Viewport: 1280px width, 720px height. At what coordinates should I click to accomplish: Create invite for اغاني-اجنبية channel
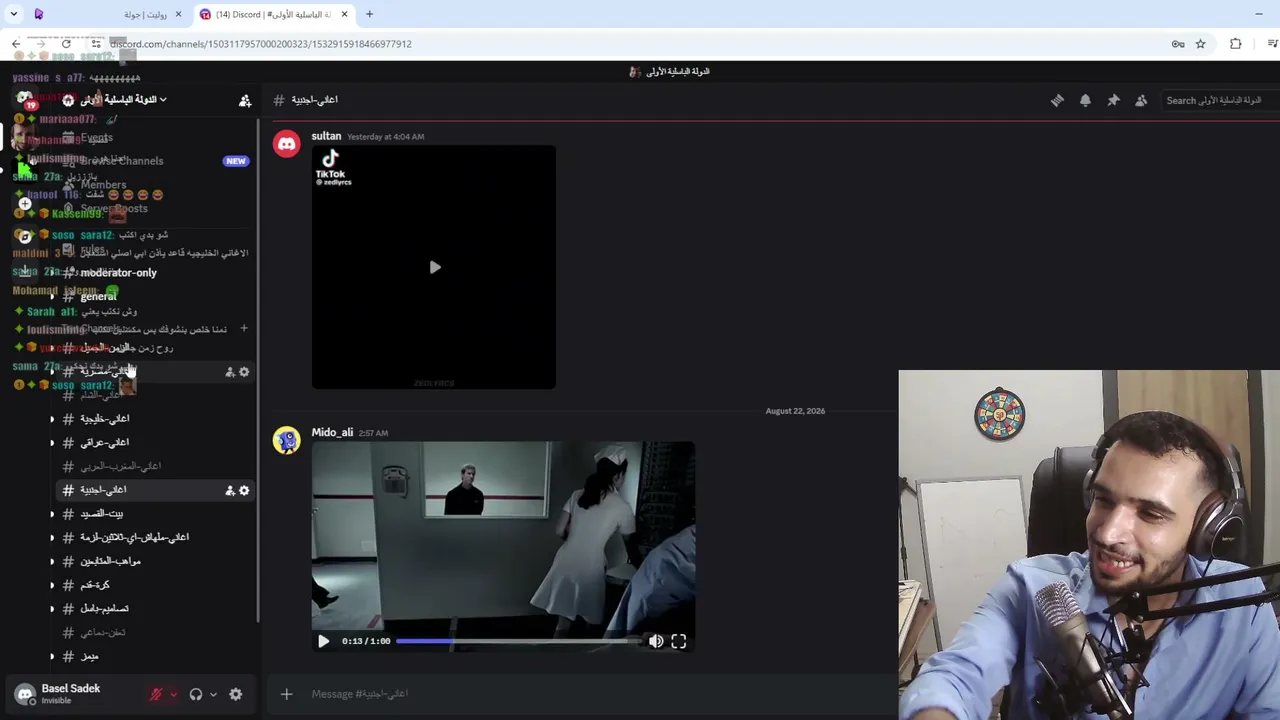[x=230, y=490]
